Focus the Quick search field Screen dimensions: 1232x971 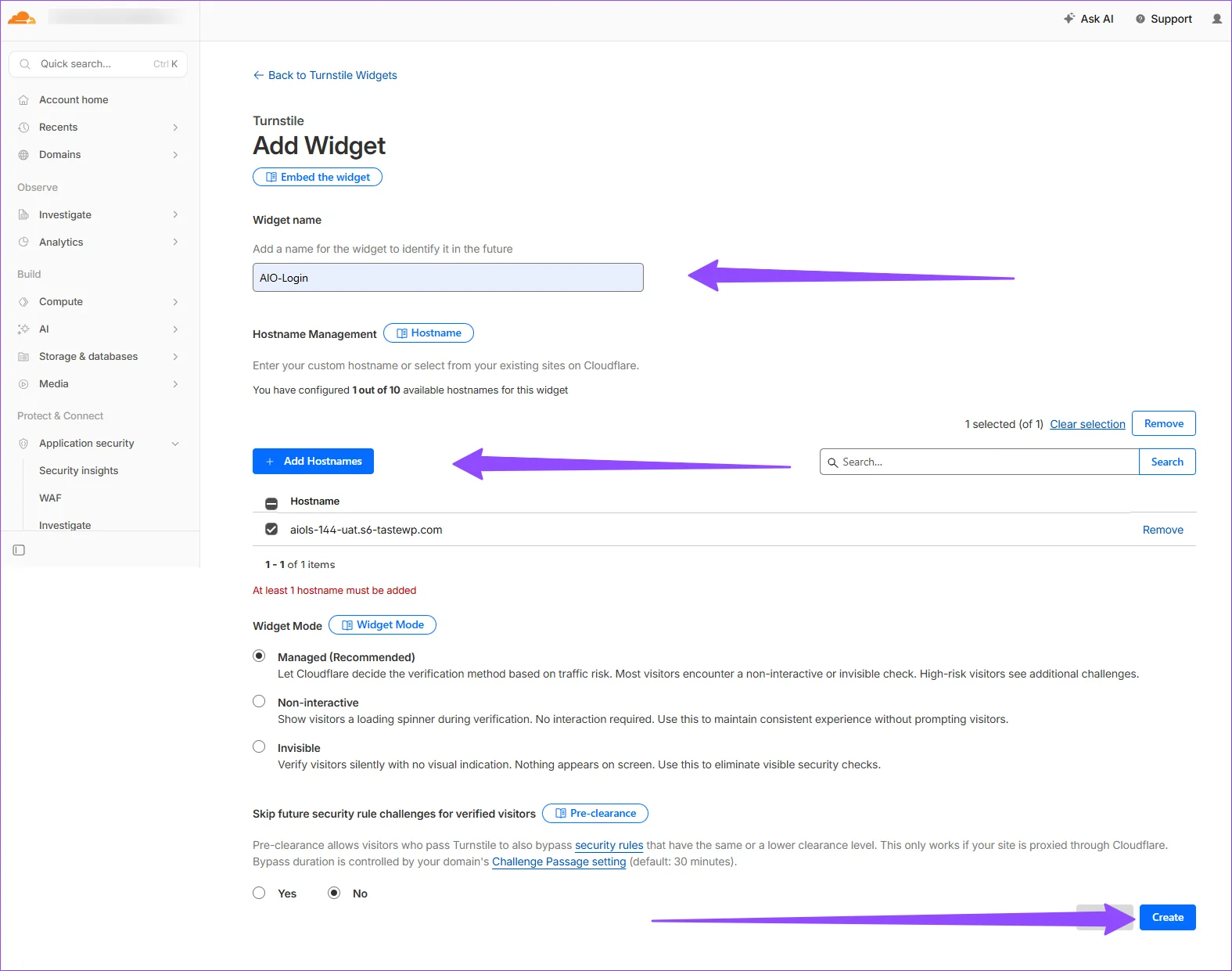coord(98,64)
